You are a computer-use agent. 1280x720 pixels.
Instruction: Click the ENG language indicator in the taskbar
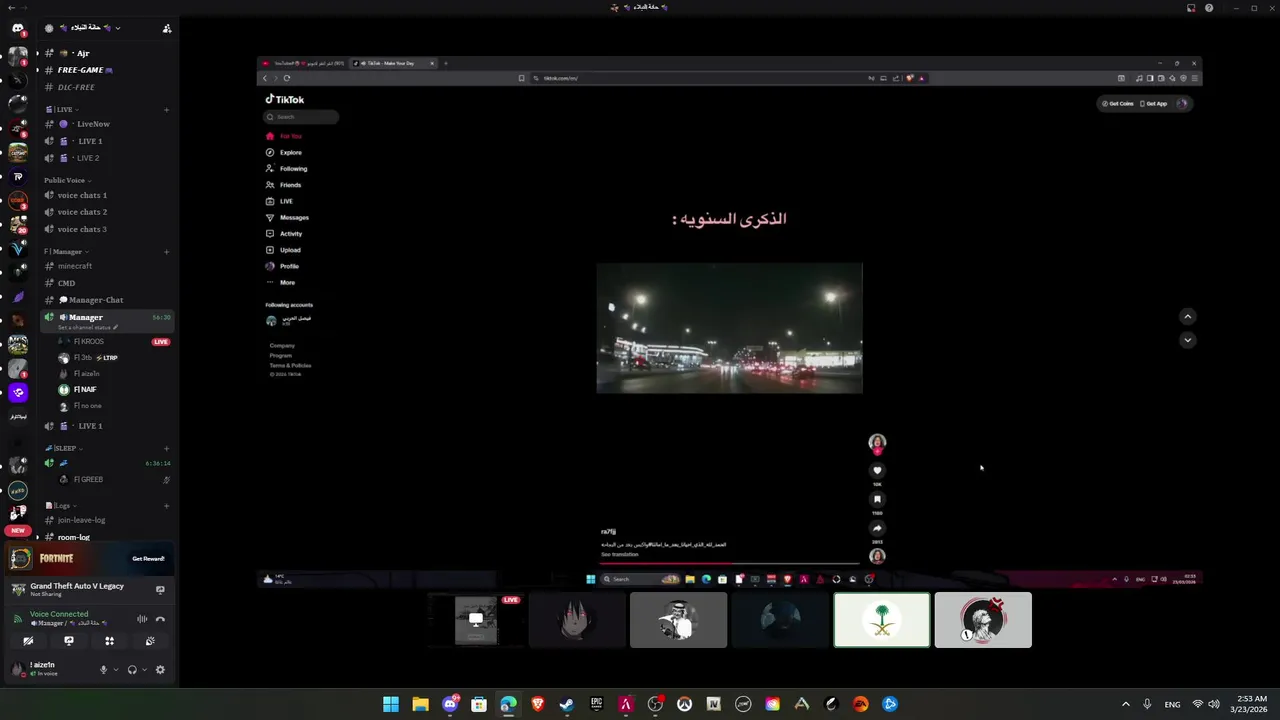pos(1172,704)
